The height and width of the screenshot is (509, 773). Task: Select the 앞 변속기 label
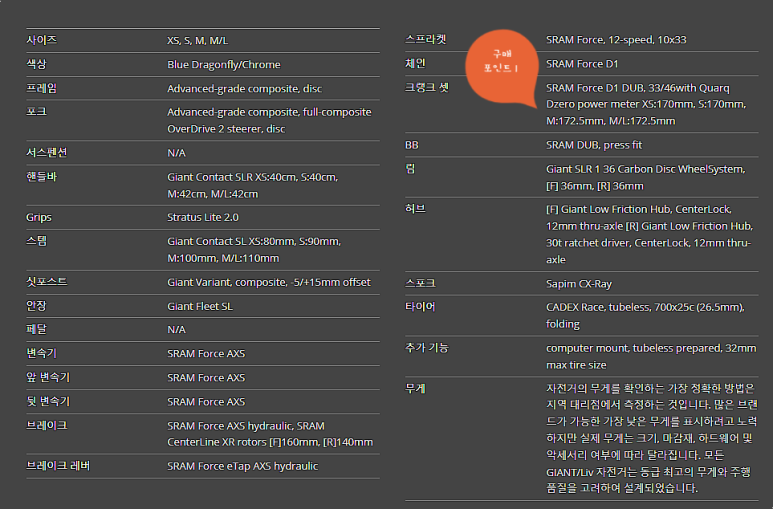point(48,377)
